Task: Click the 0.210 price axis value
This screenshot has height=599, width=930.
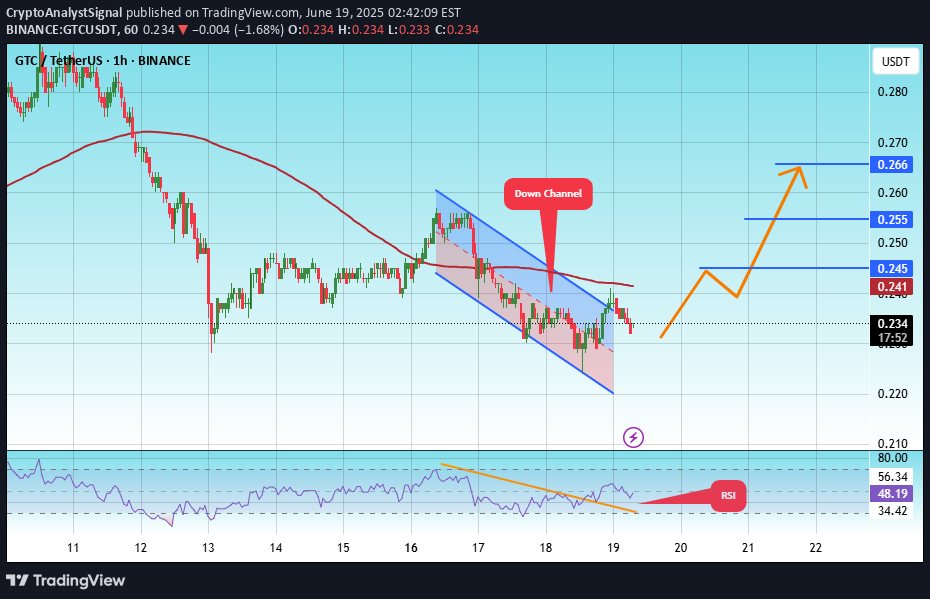Action: click(893, 444)
